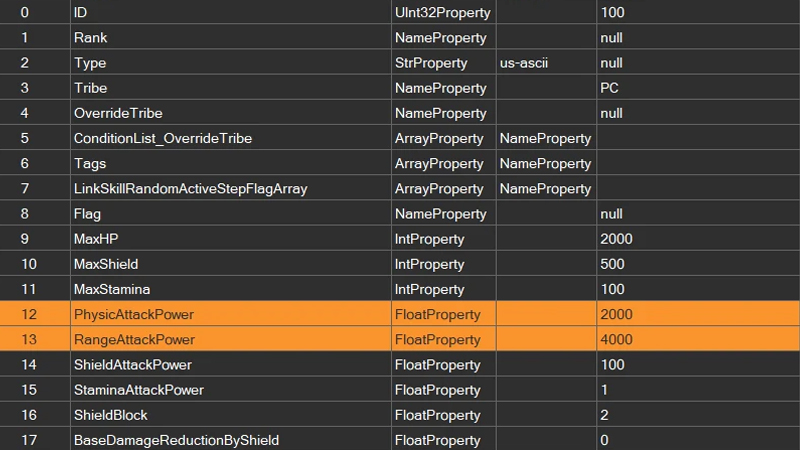Select the MaxHP property name cell
The image size is (800, 450).
point(231,239)
